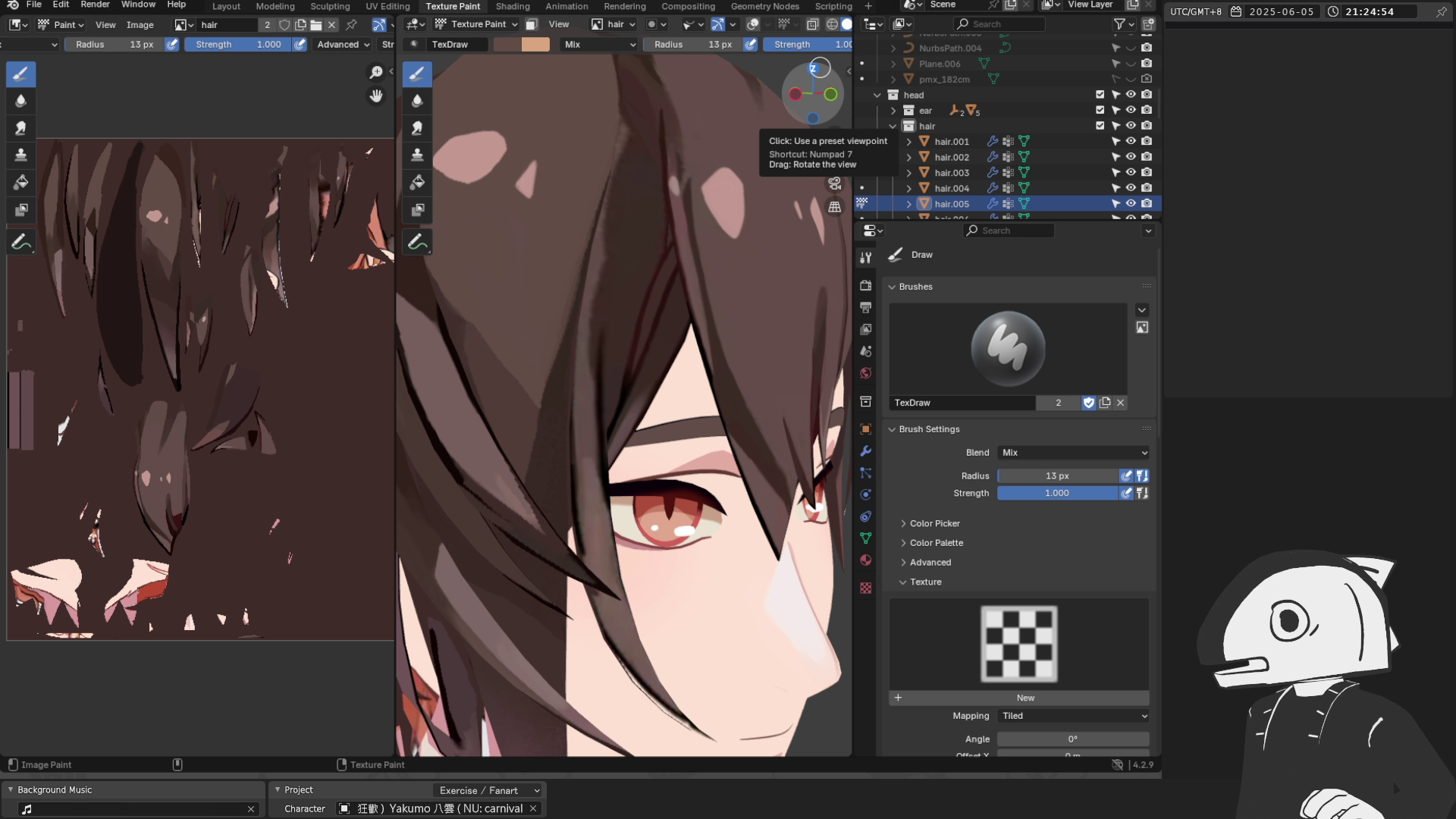Click the zoom magnifier in image editor

tap(375, 72)
